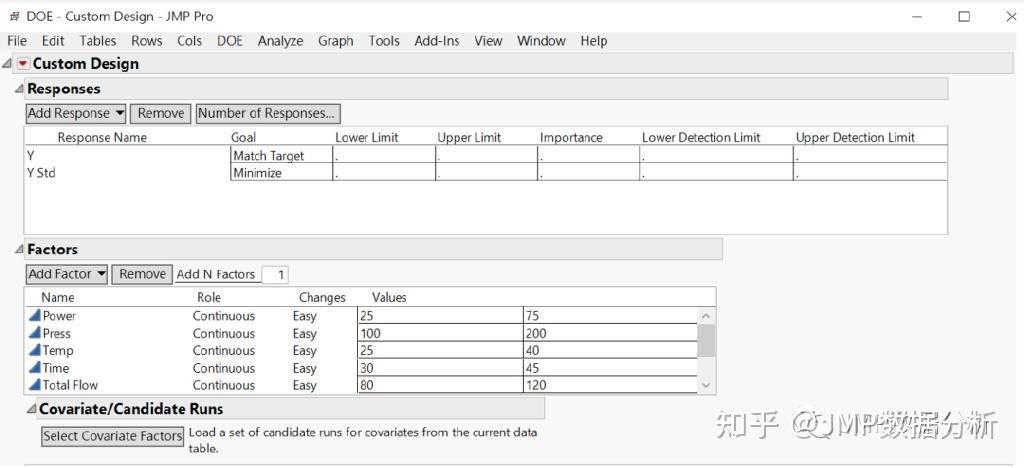1024x468 pixels.
Task: Click the Number of Responses button
Action: click(268, 114)
